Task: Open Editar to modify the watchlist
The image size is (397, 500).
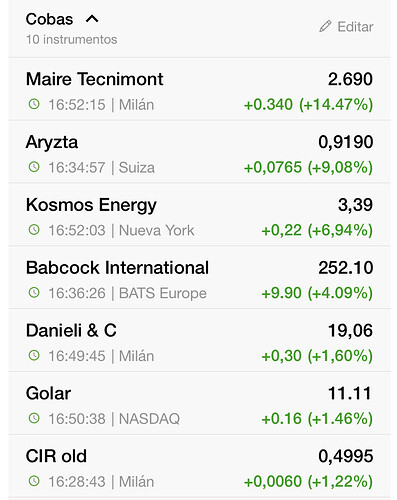Action: click(x=346, y=27)
